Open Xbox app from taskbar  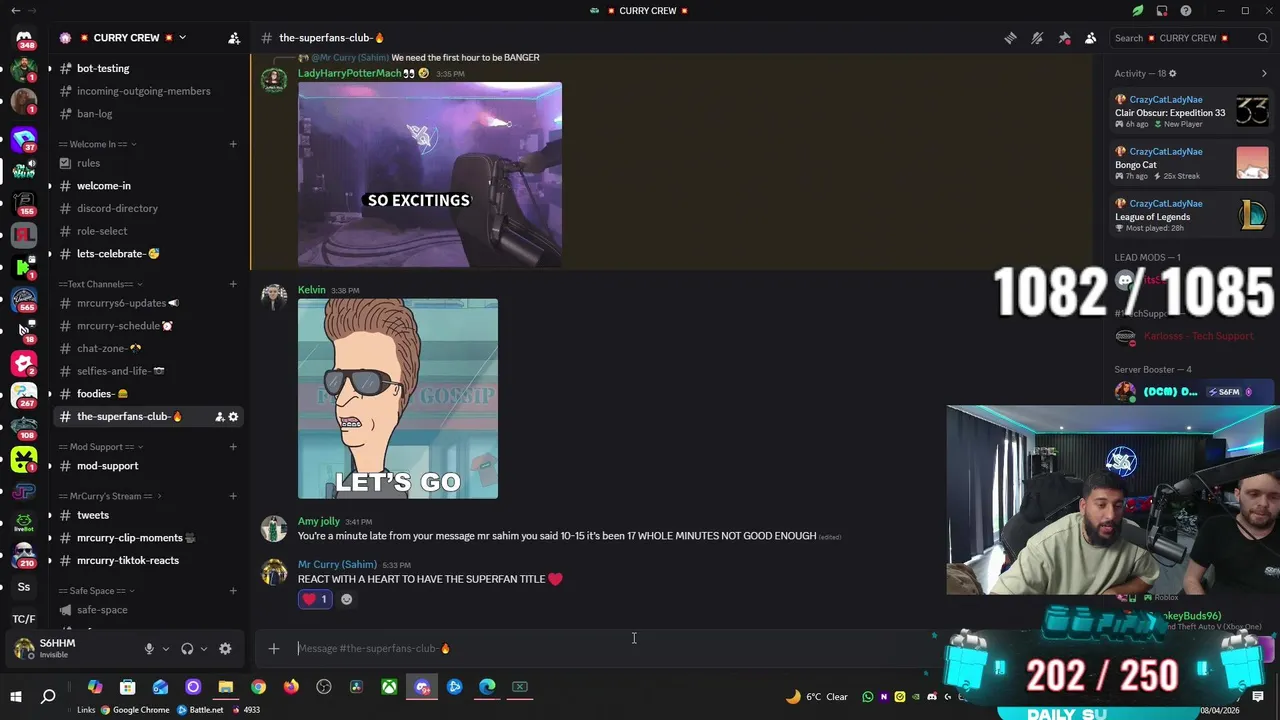click(389, 687)
